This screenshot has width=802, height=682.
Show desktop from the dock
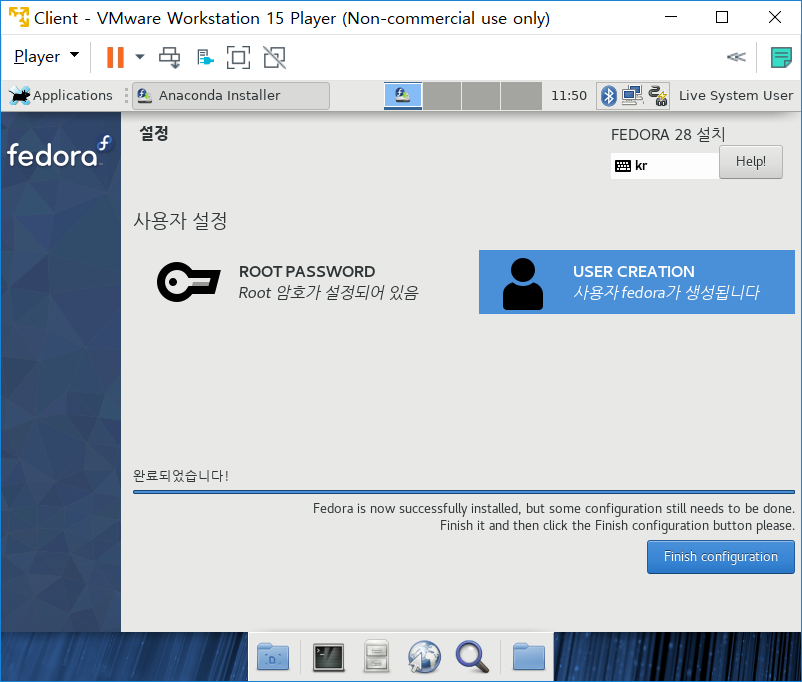tap(273, 657)
